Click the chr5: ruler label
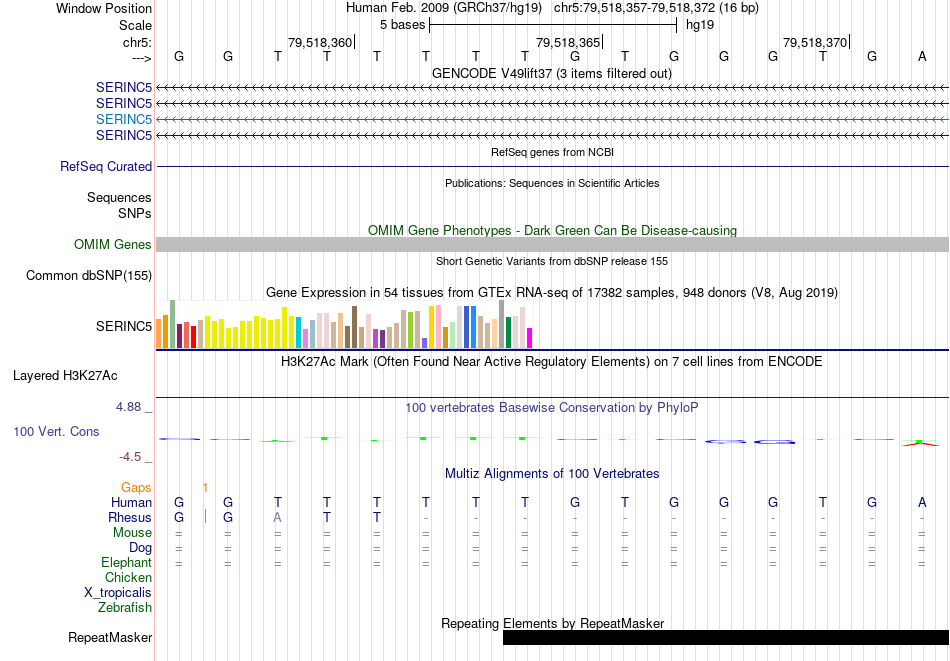This screenshot has width=950, height=661. 137,42
